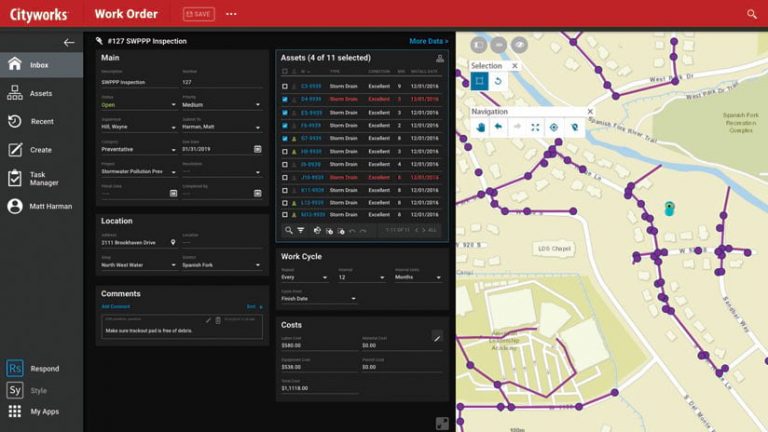Open the asset list filter icon

pyautogui.click(x=301, y=230)
